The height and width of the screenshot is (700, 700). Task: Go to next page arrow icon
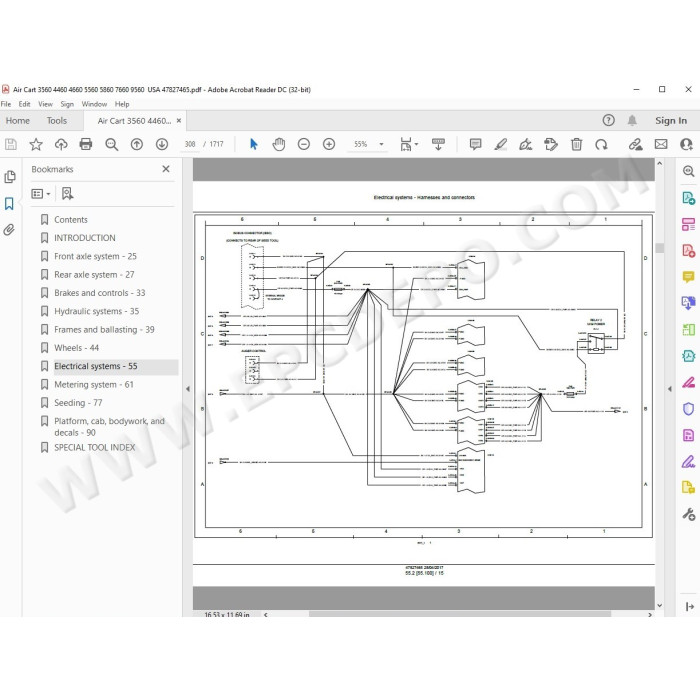tap(162, 144)
